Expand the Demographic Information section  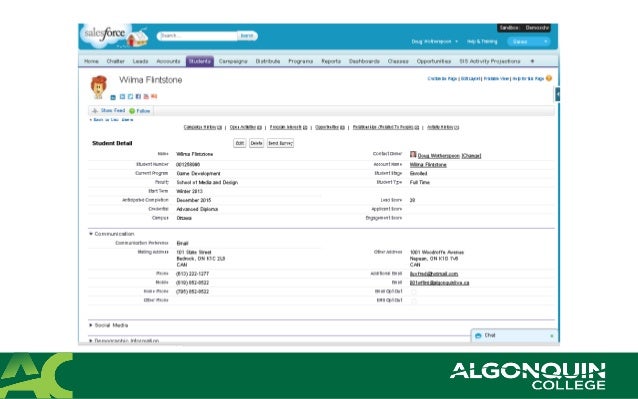pos(91,341)
